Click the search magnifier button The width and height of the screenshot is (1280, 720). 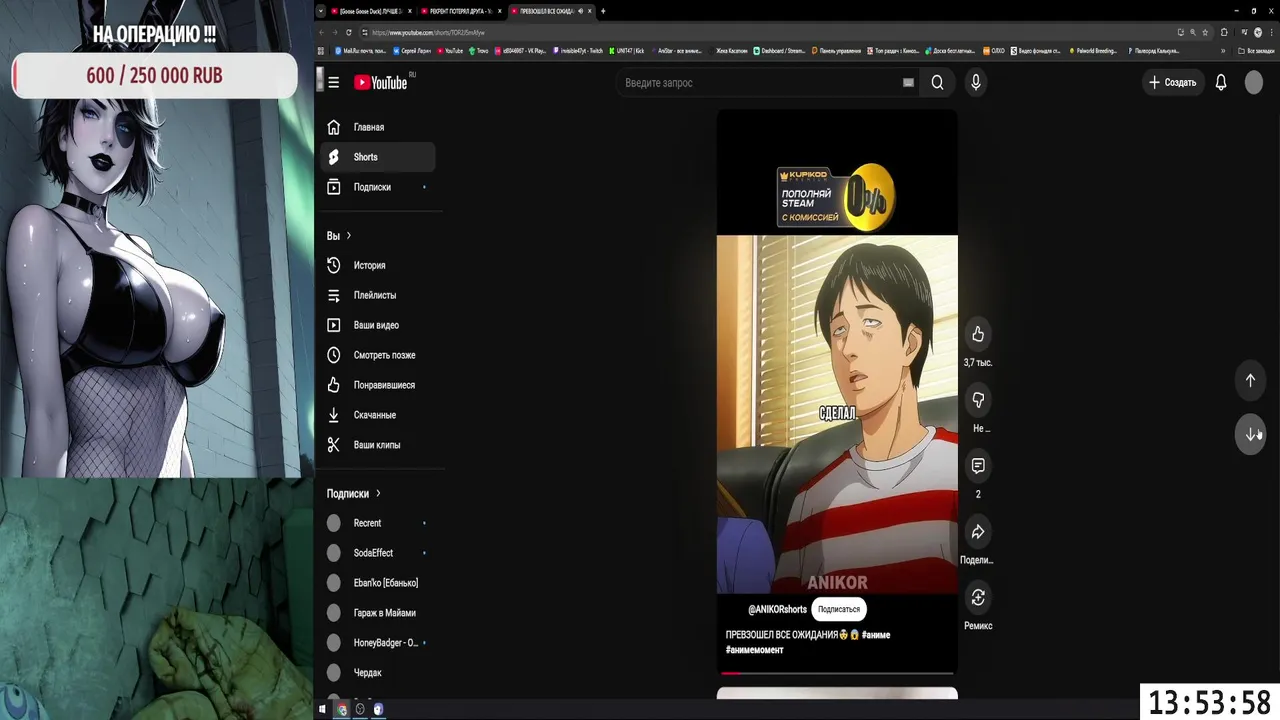(937, 83)
